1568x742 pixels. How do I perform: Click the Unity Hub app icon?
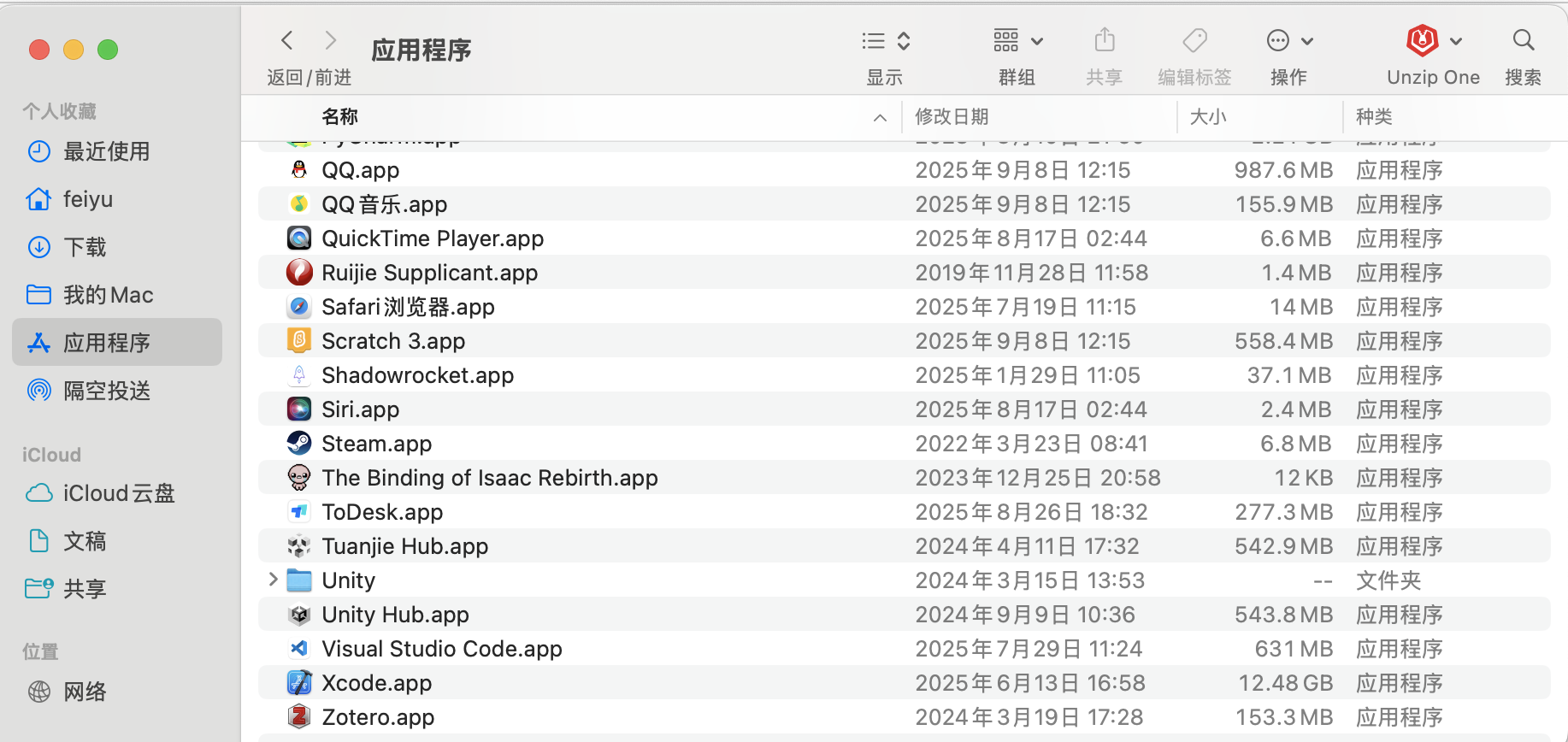click(298, 614)
